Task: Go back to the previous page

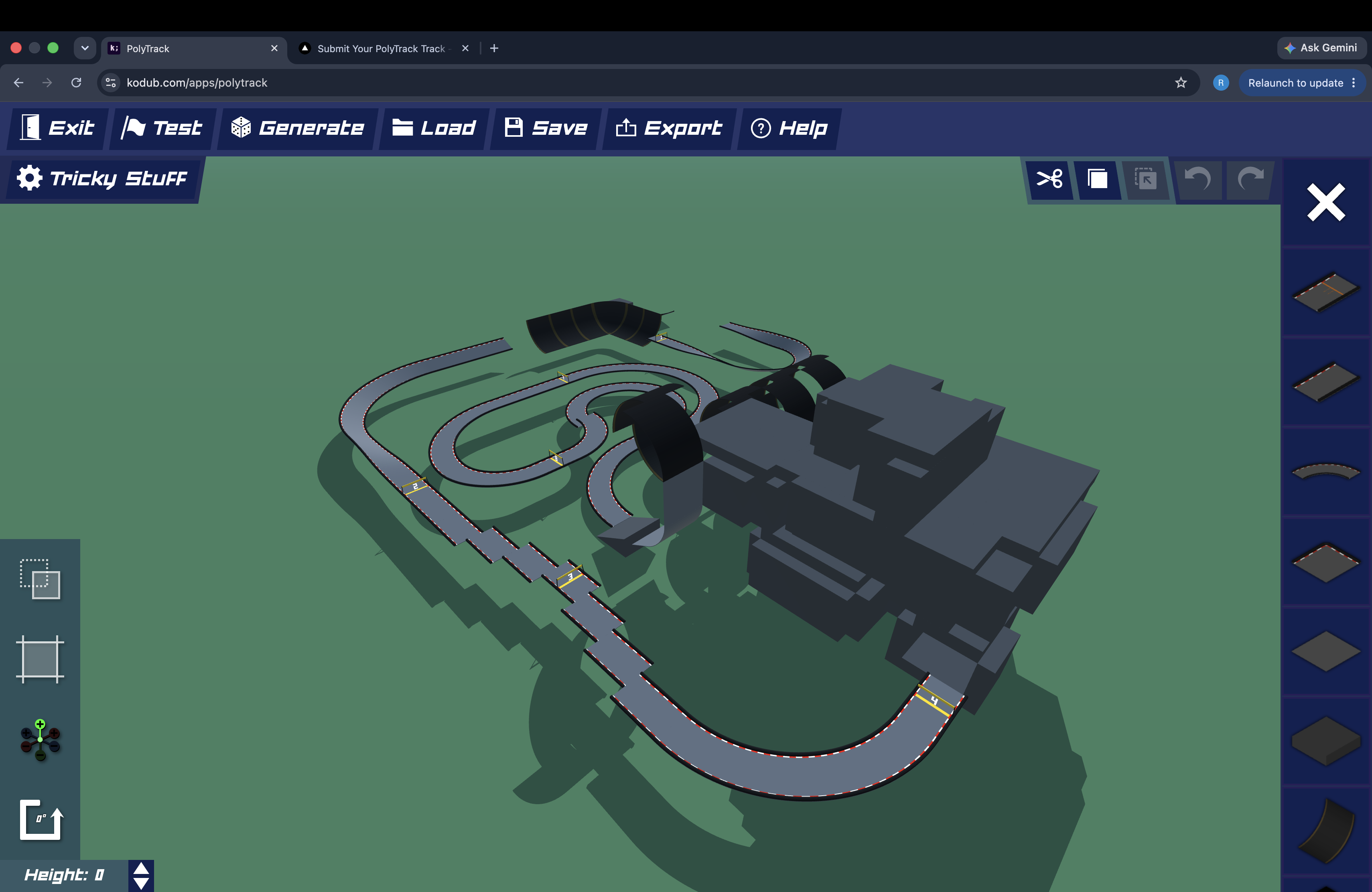Action: pyautogui.click(x=18, y=82)
